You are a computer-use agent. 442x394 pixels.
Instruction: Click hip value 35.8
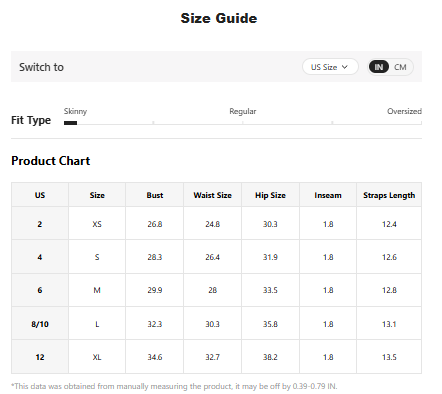coord(270,324)
